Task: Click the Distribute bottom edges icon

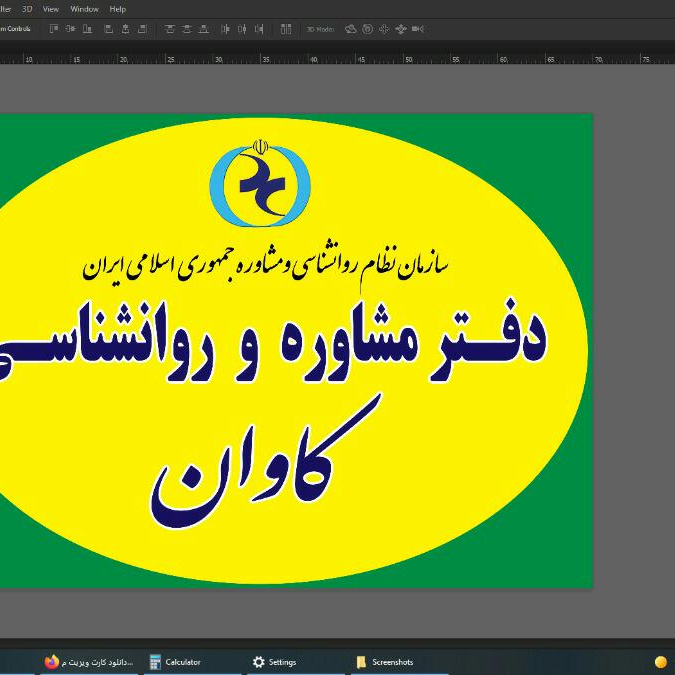Action: point(203,29)
